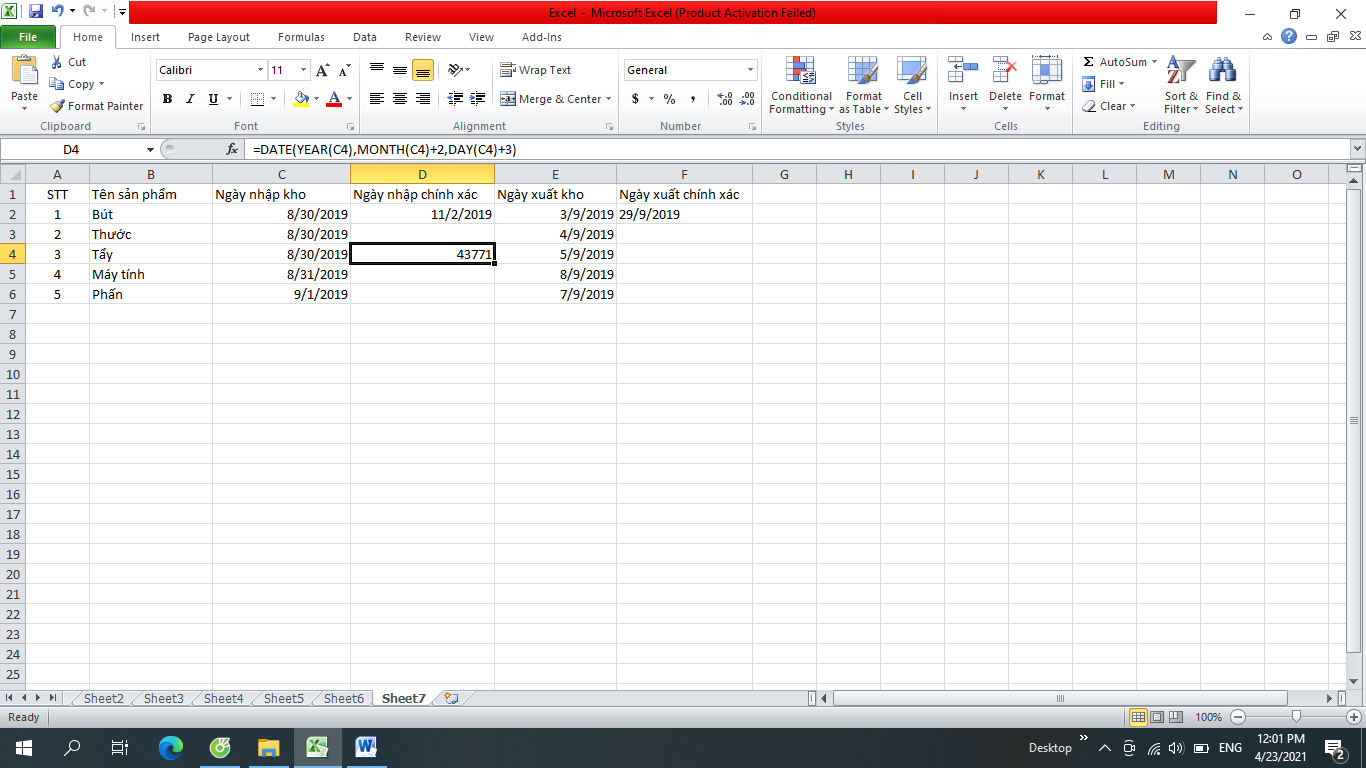Image resolution: width=1366 pixels, height=768 pixels.
Task: Select cell with Máy tính
Action: (x=151, y=274)
